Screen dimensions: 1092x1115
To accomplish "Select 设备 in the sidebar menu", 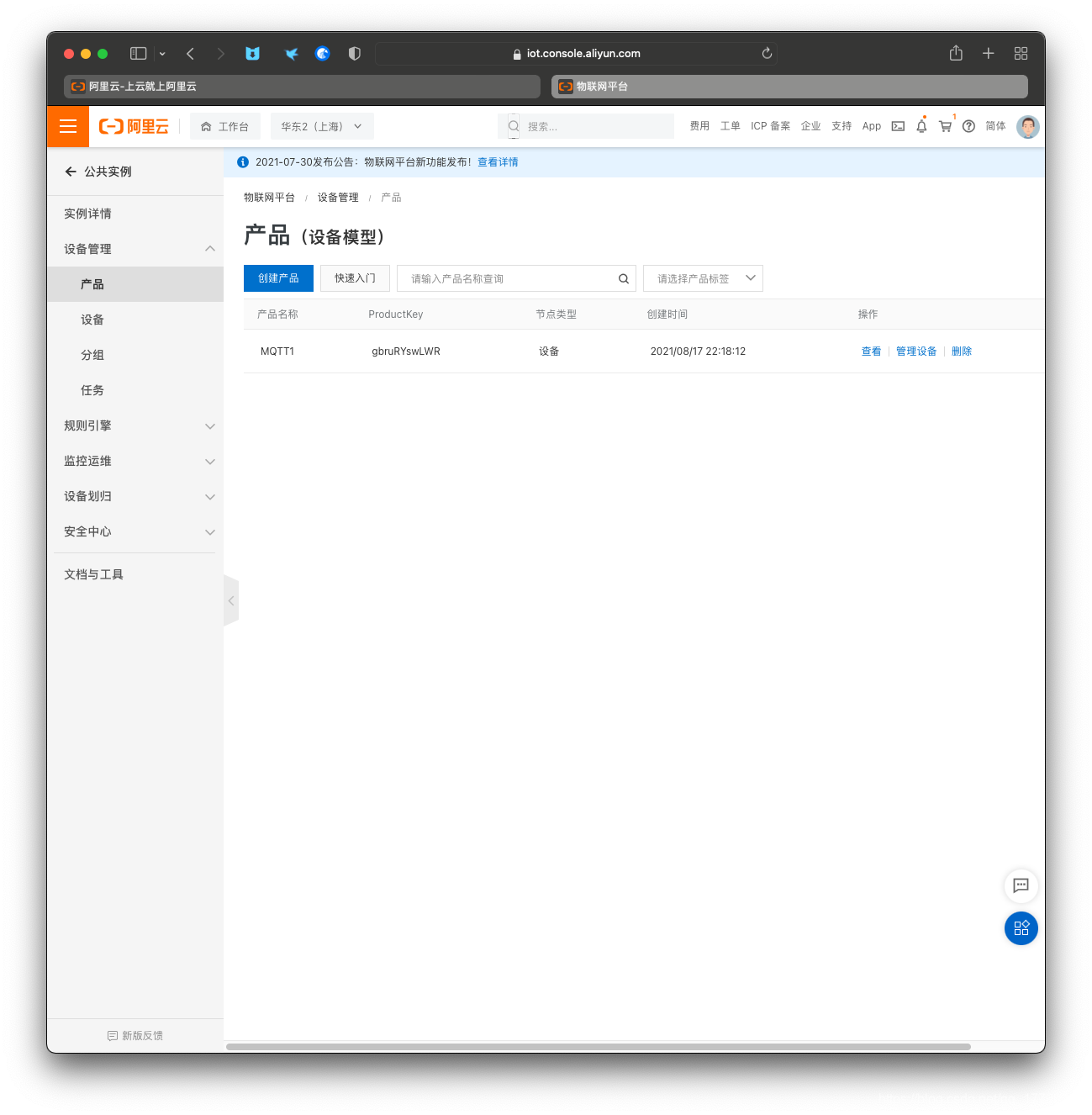I will coord(92,320).
